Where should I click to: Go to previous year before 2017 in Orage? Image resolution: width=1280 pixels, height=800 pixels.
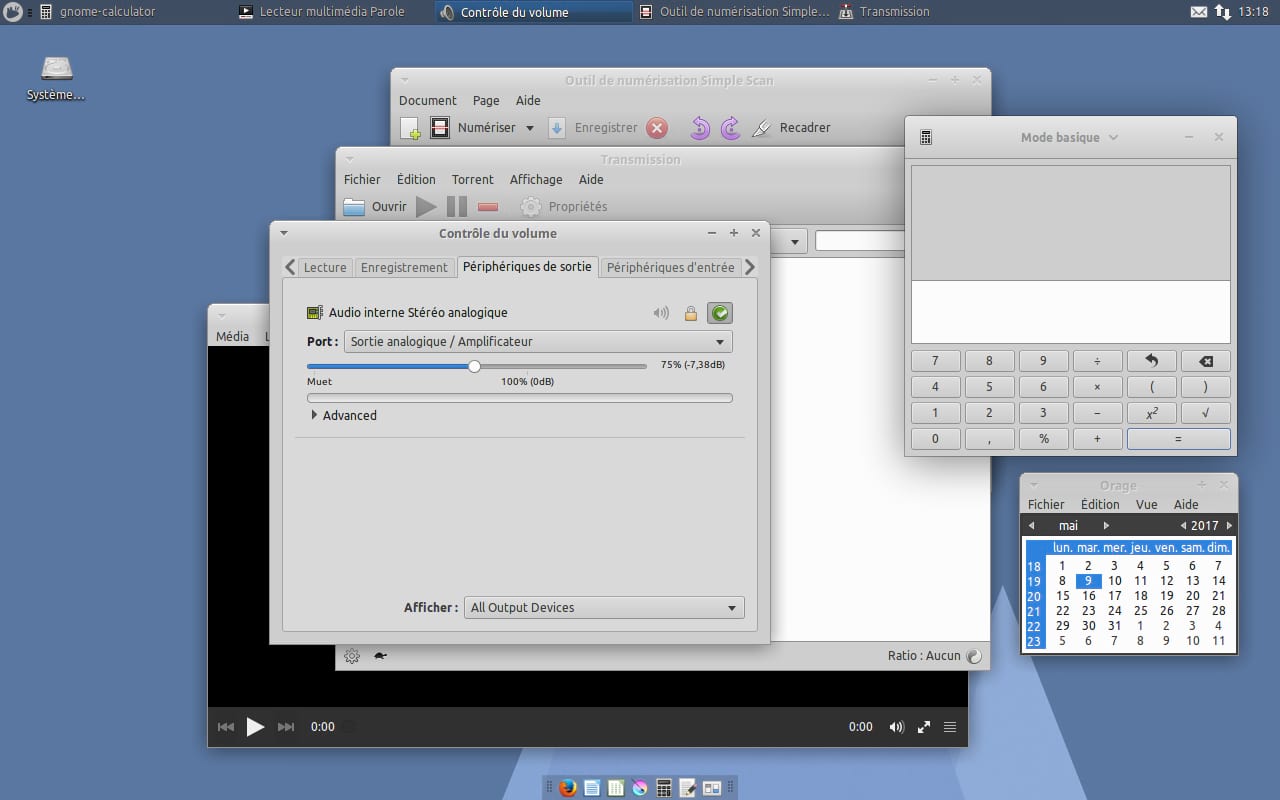coord(1183,526)
